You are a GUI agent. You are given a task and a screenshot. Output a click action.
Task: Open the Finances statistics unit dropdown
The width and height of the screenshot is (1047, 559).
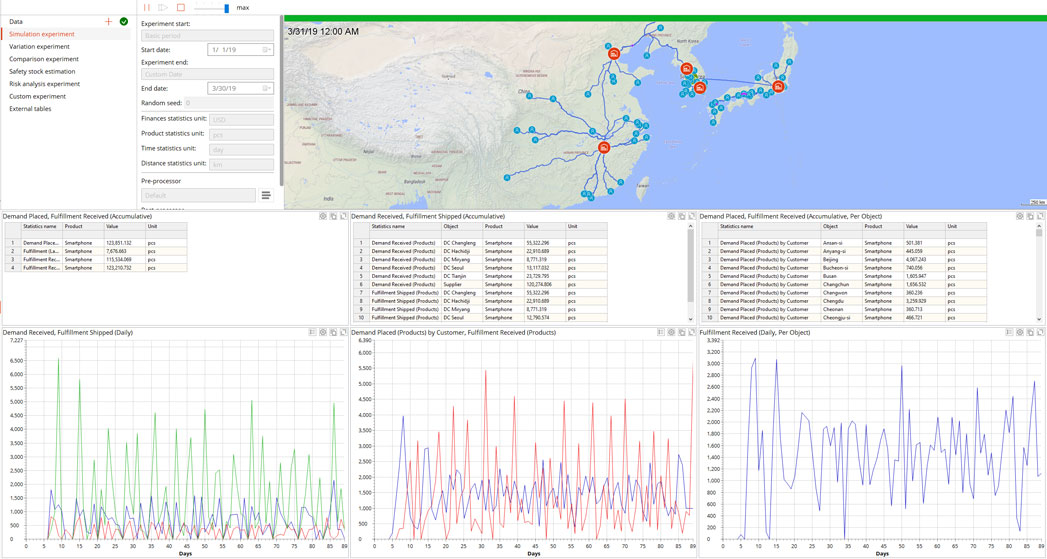(x=241, y=120)
